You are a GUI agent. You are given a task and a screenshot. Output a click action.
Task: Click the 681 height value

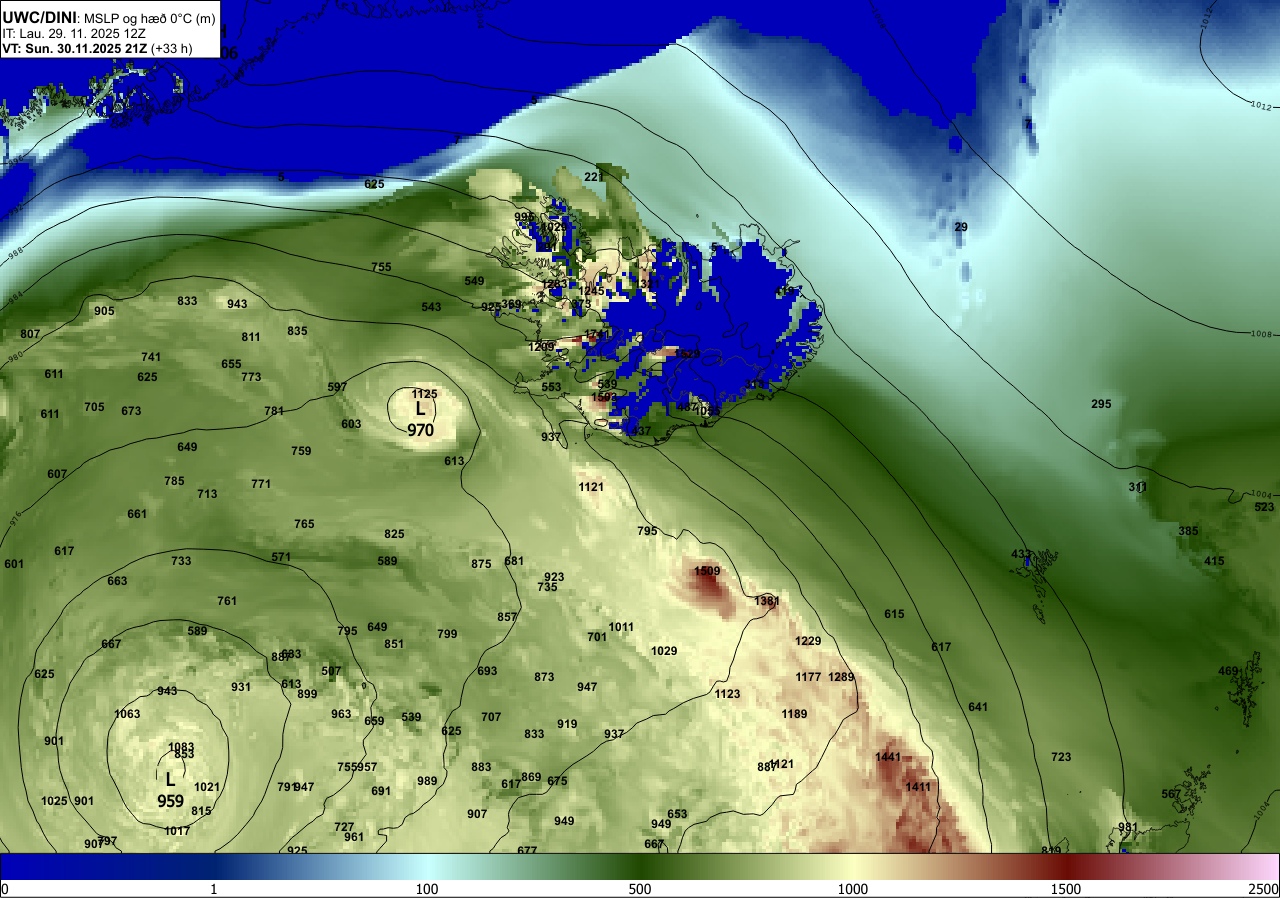514,561
